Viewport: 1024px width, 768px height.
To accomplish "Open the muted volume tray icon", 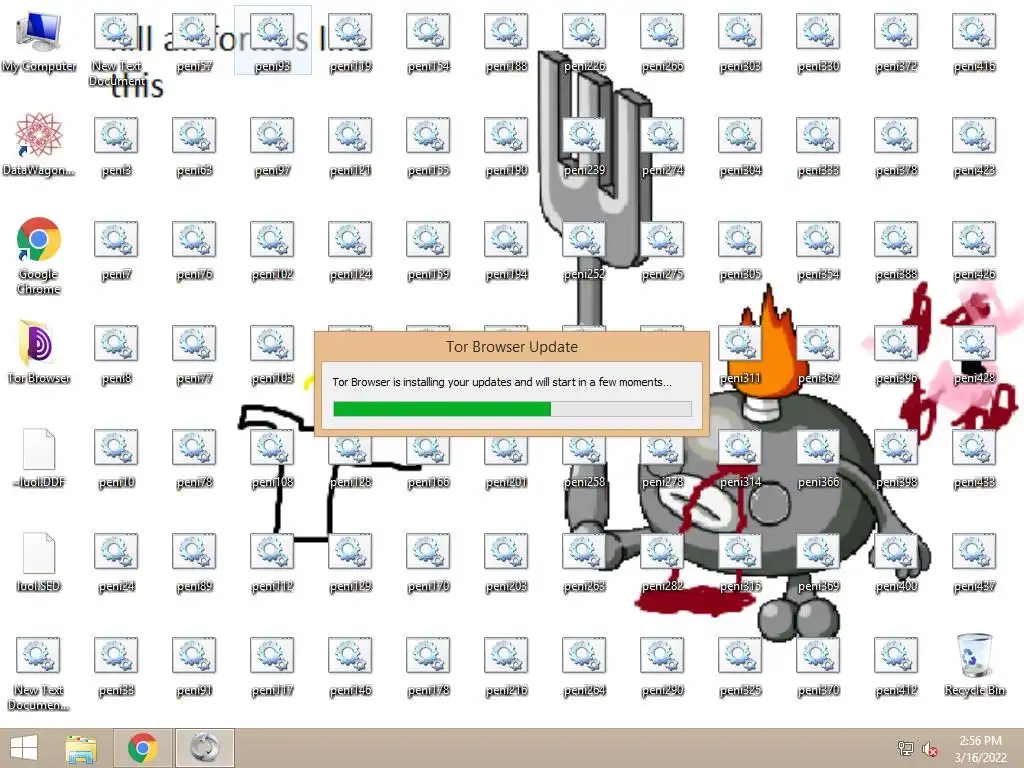I will [x=929, y=748].
